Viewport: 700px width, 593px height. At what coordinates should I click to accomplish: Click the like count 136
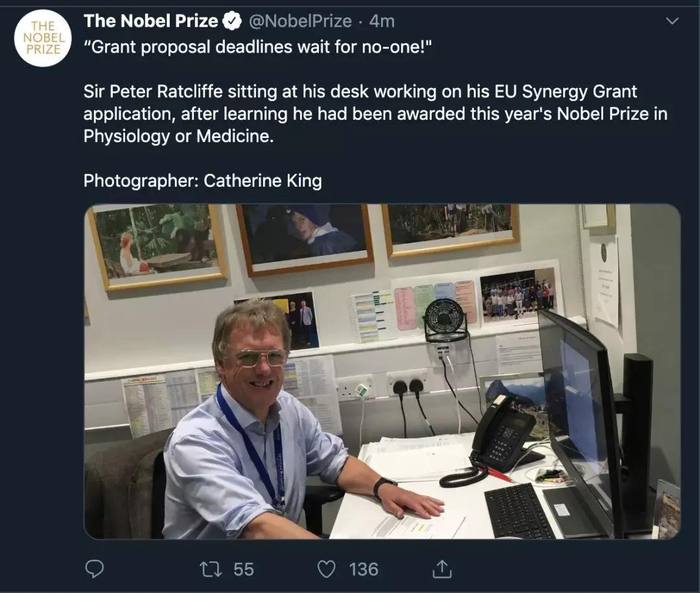(363, 569)
